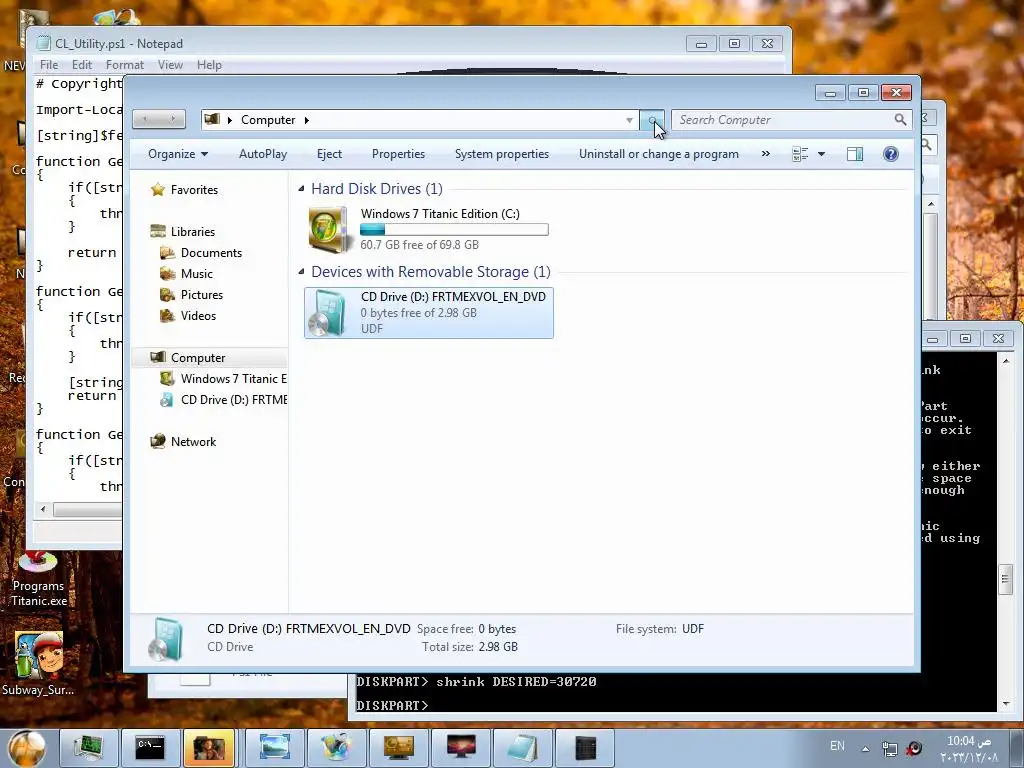Screen dimensions: 1024x768
Task: Click the Back navigation arrow
Action: (x=146, y=119)
